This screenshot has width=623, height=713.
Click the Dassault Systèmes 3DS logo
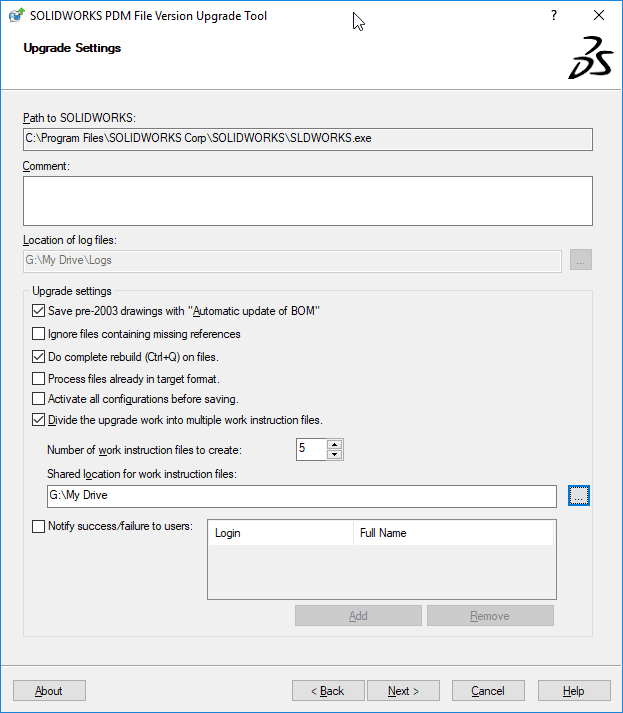pyautogui.click(x=591, y=58)
